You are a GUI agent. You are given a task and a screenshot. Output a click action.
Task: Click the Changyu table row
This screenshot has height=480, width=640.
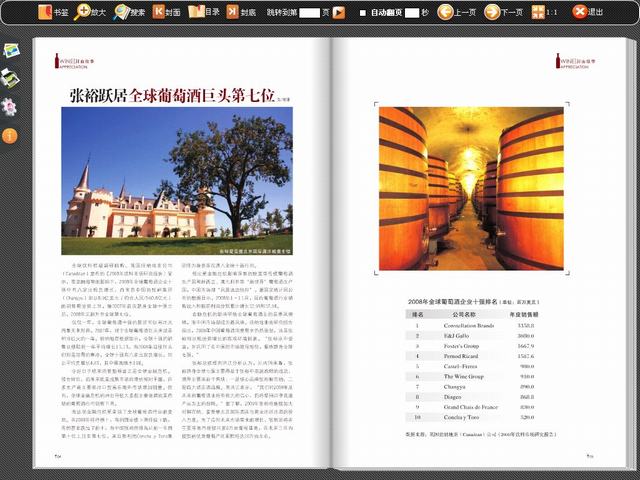(472, 387)
